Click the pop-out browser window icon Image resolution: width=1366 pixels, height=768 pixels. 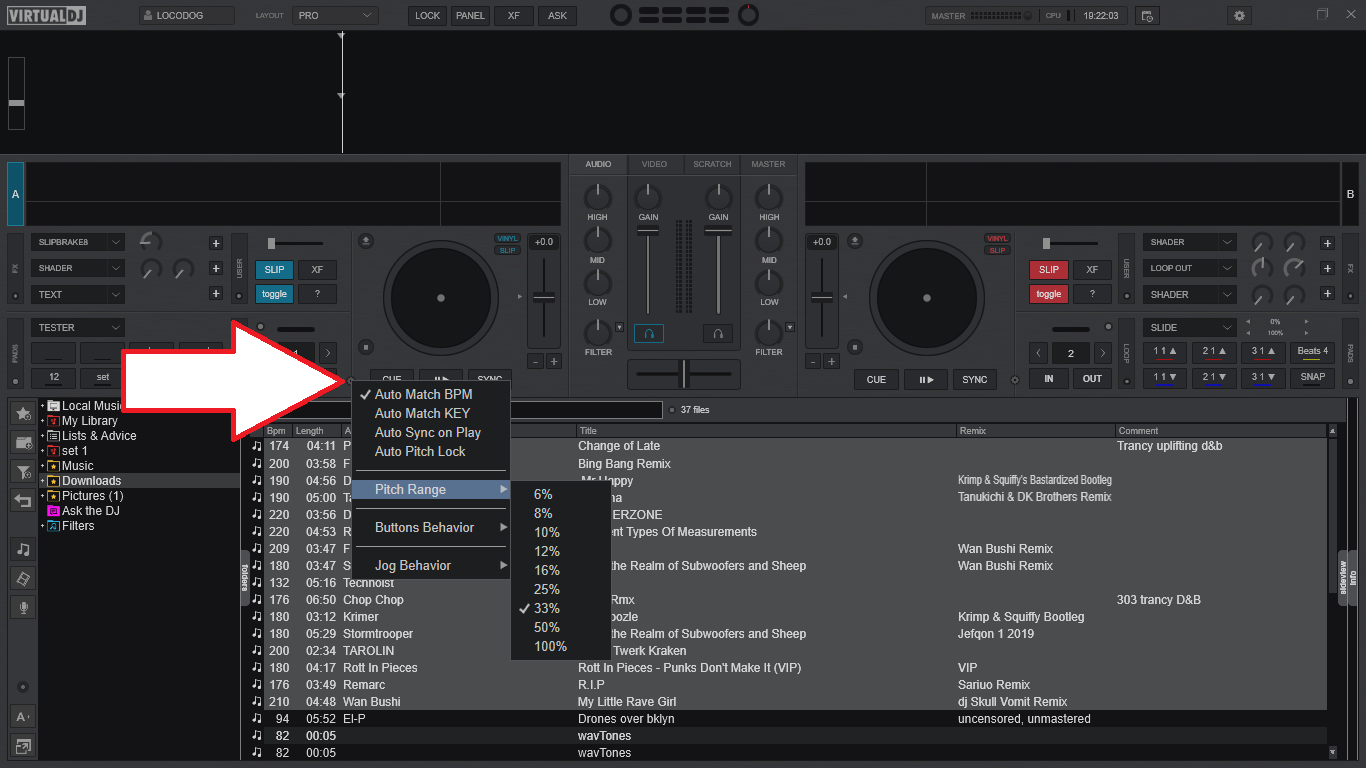pos(23,745)
